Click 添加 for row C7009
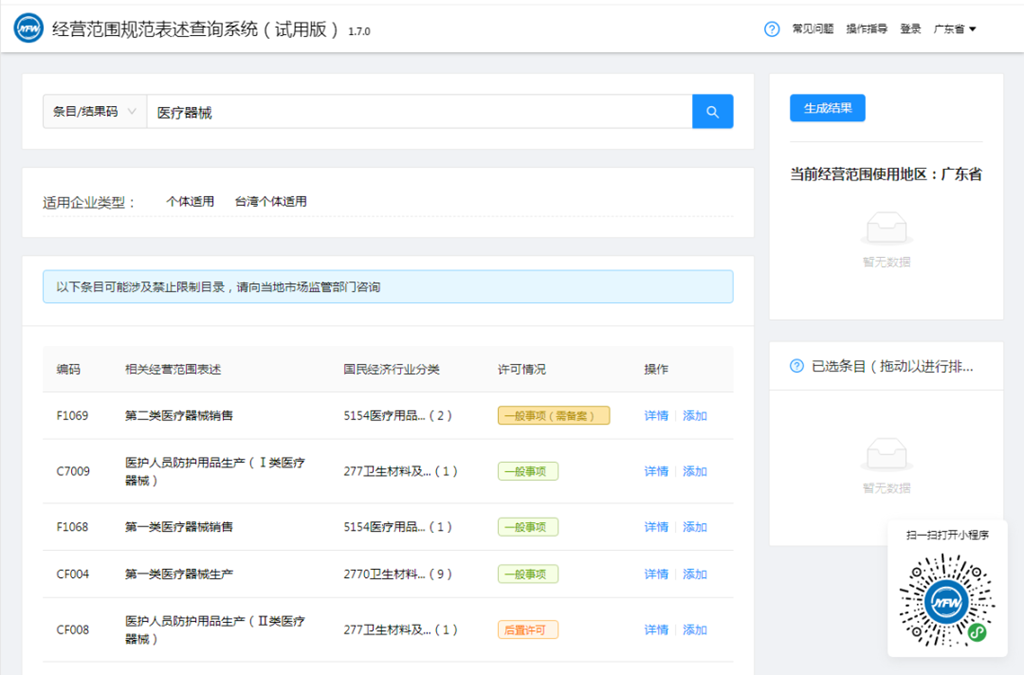Image resolution: width=1024 pixels, height=675 pixels. [x=695, y=471]
